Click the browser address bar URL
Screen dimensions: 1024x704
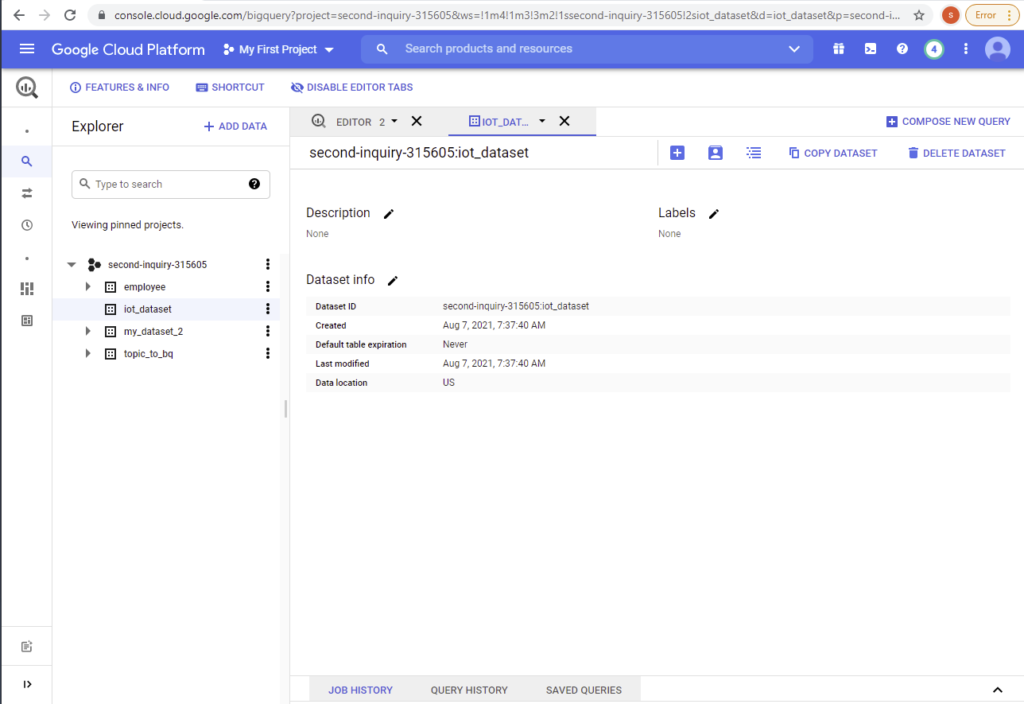(507, 15)
